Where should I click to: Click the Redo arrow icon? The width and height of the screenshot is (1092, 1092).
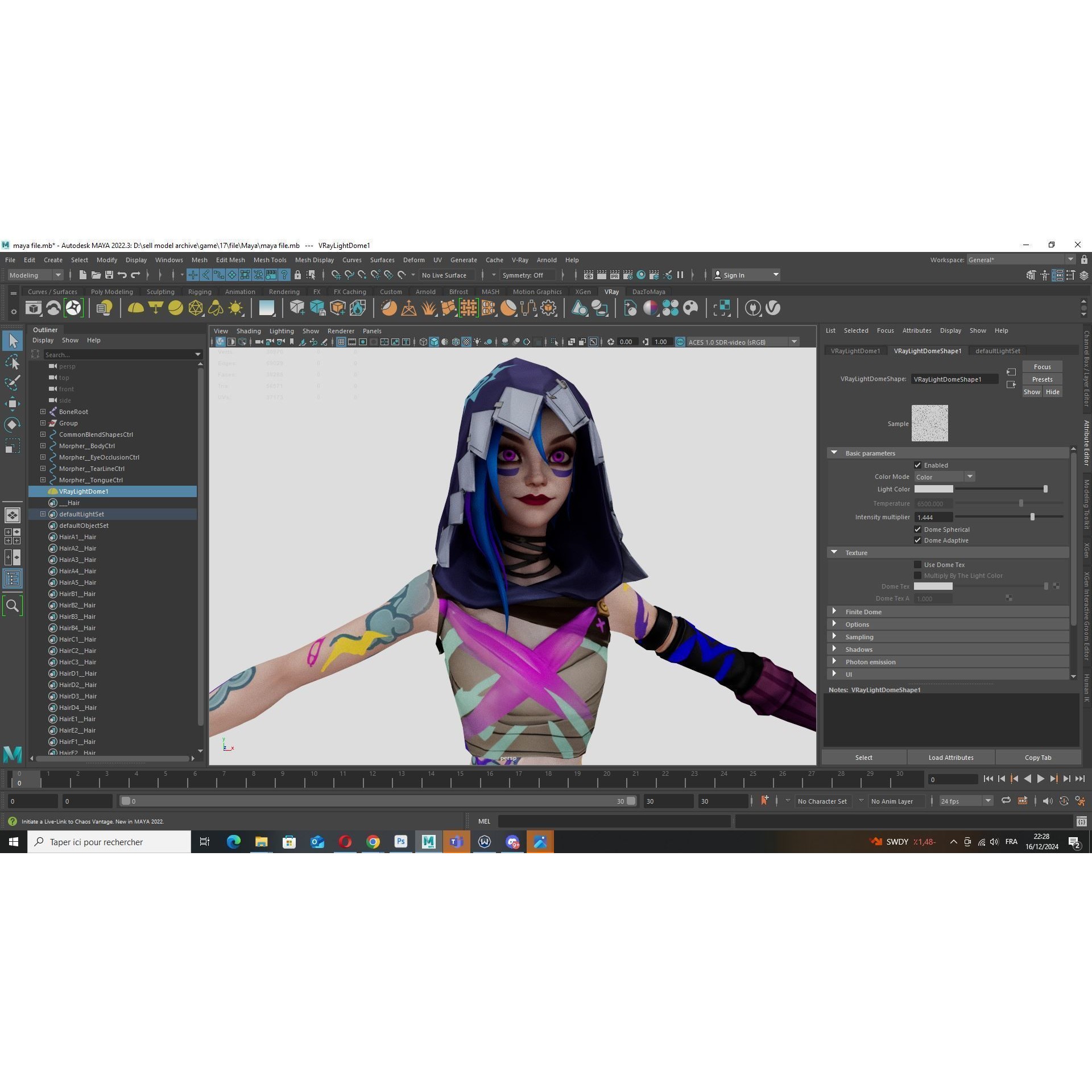click(x=135, y=275)
